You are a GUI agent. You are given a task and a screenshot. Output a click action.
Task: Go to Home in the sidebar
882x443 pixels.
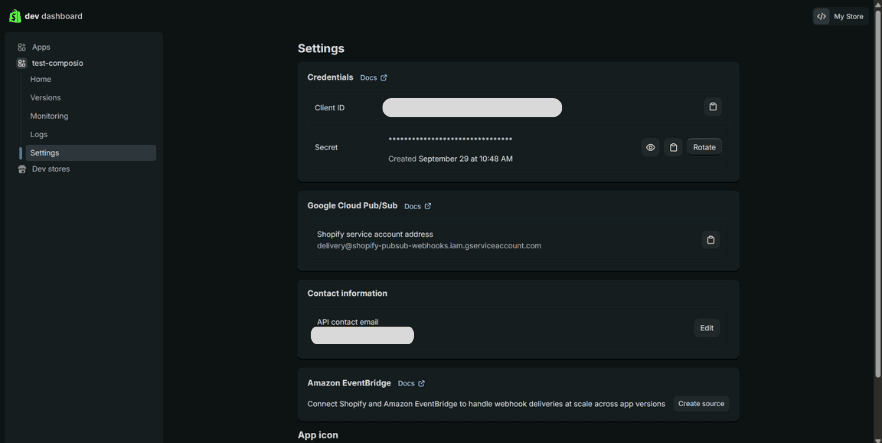(x=40, y=79)
